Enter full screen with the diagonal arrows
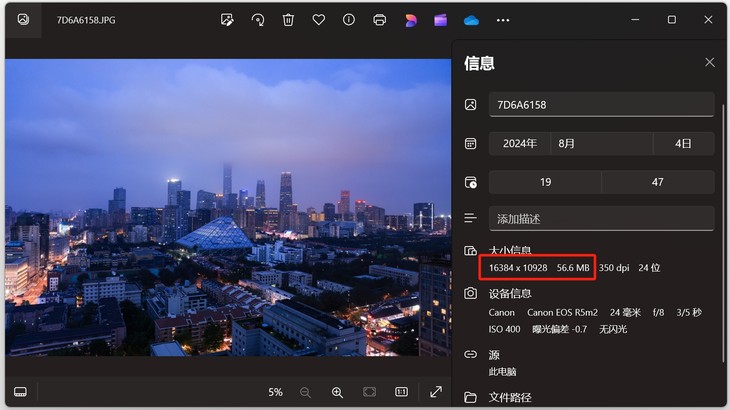730x410 pixels. (436, 392)
